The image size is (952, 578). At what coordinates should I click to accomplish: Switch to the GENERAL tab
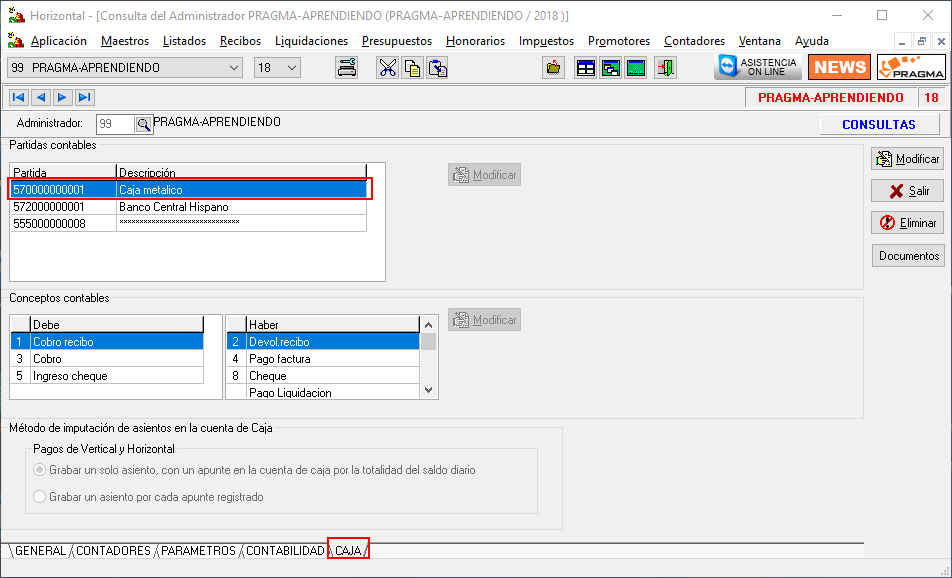40,551
